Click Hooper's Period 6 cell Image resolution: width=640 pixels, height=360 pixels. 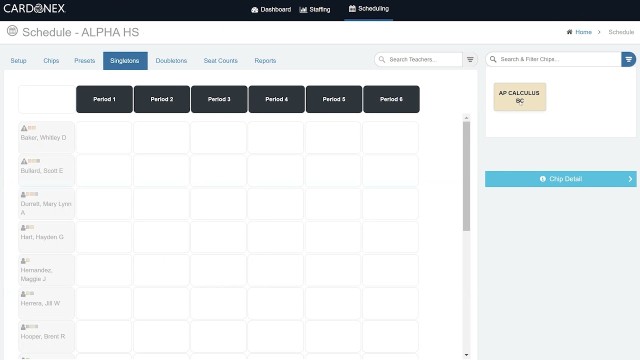391,337
